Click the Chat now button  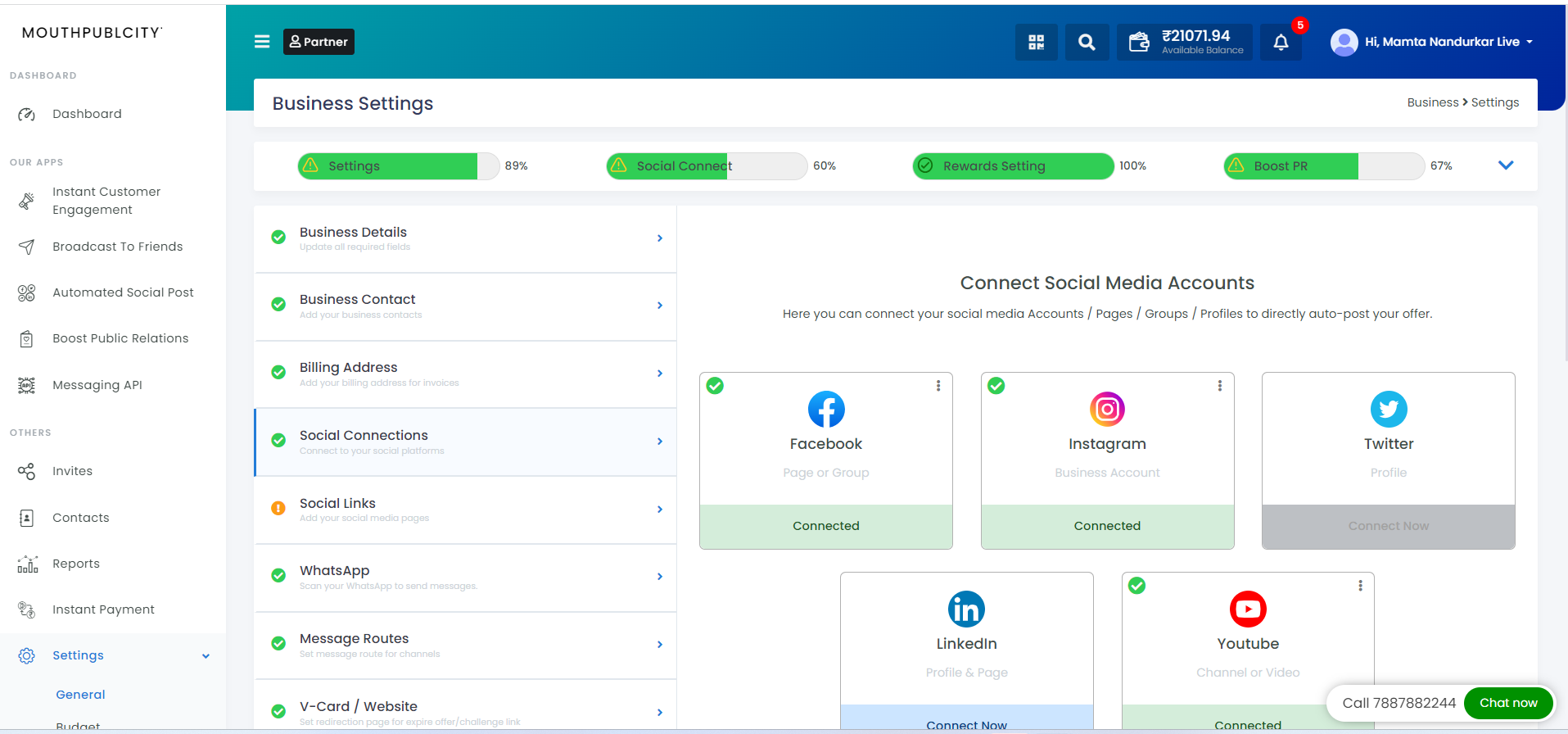(x=1508, y=703)
